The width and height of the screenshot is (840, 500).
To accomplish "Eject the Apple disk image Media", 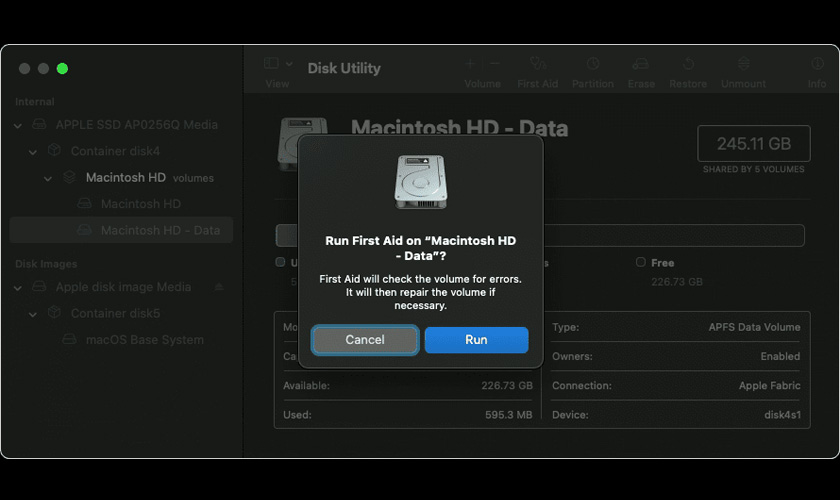I will click(x=219, y=287).
